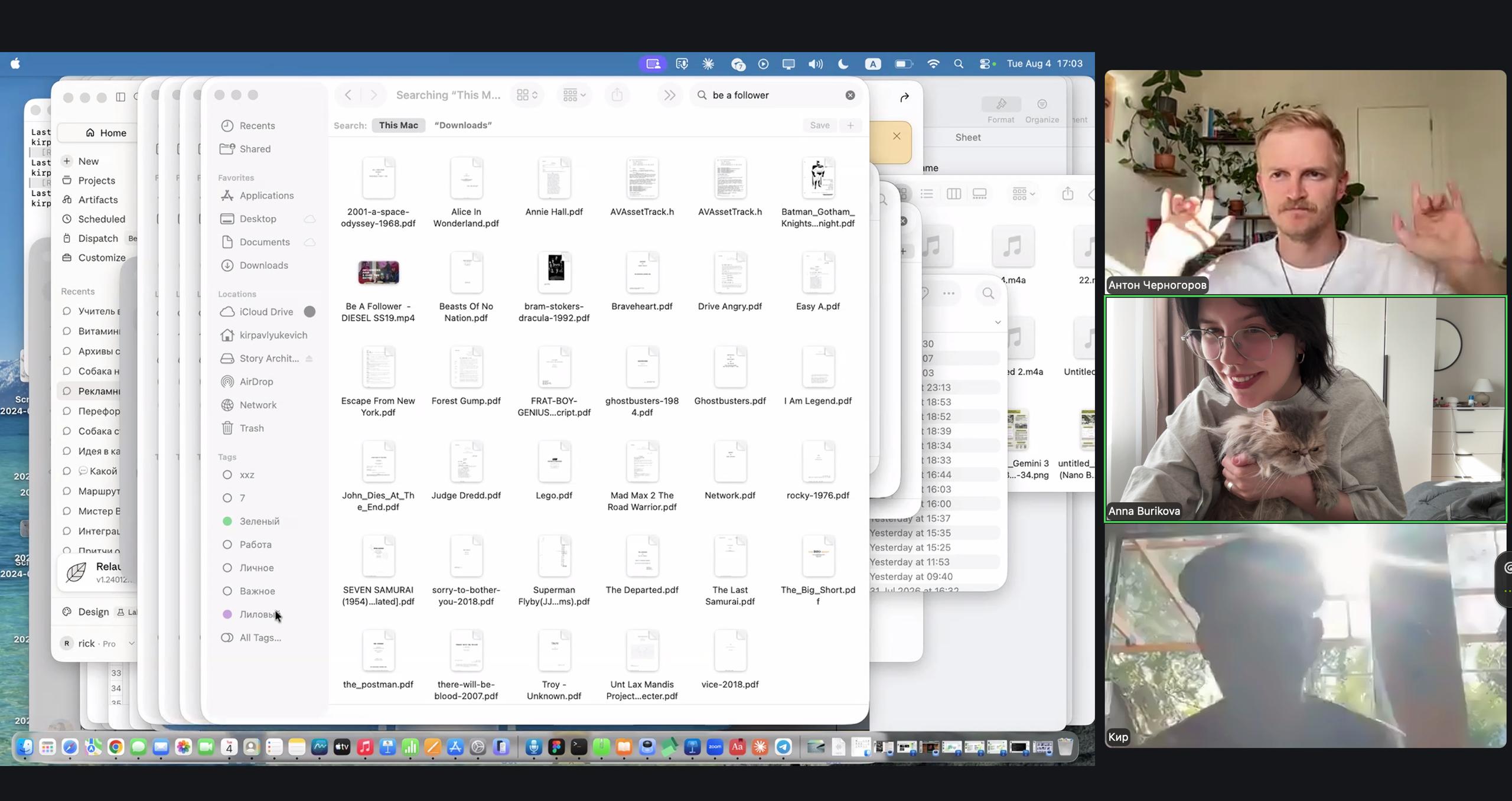
Task: Add search criteria with the plus button
Action: click(850, 125)
